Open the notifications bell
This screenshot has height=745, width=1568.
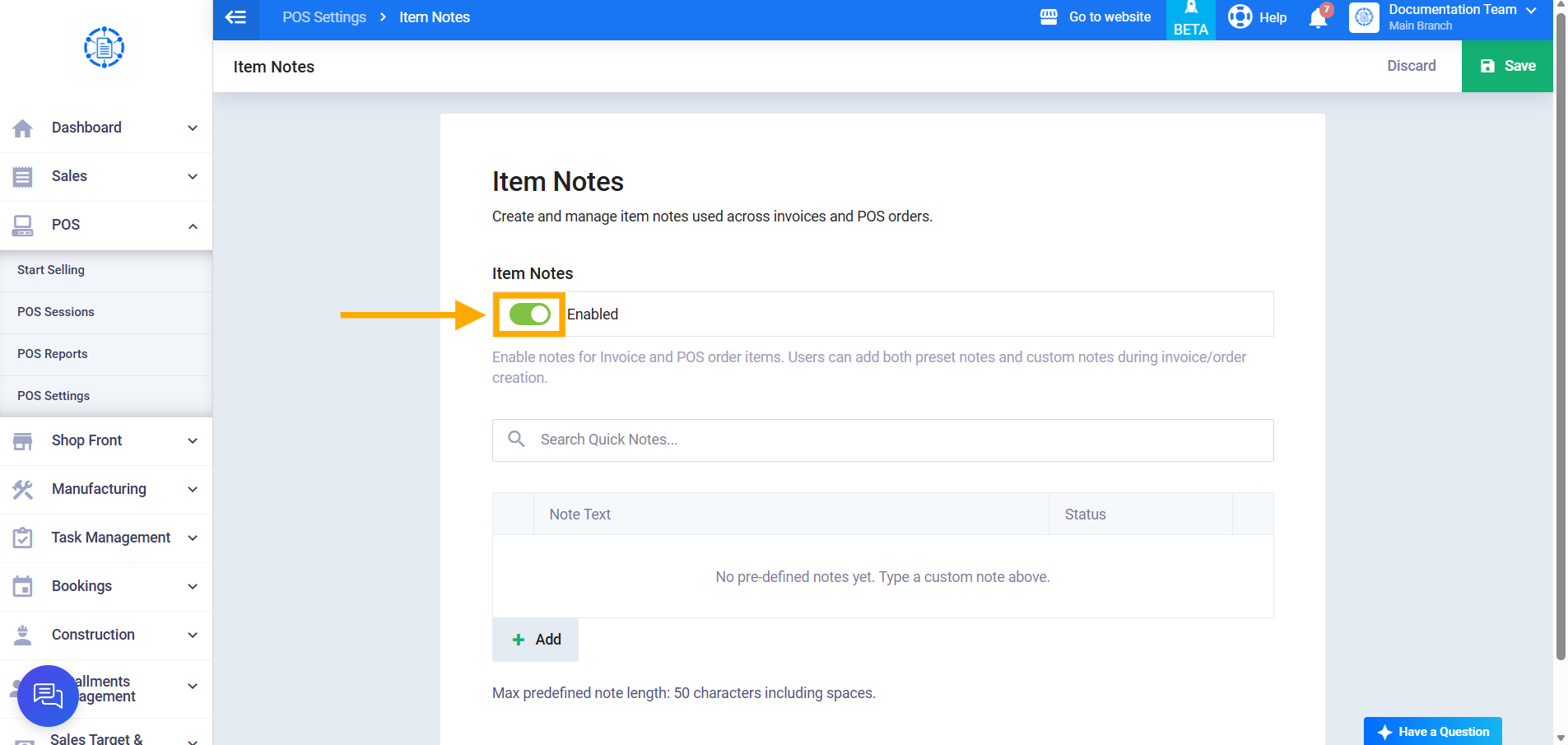click(1319, 17)
